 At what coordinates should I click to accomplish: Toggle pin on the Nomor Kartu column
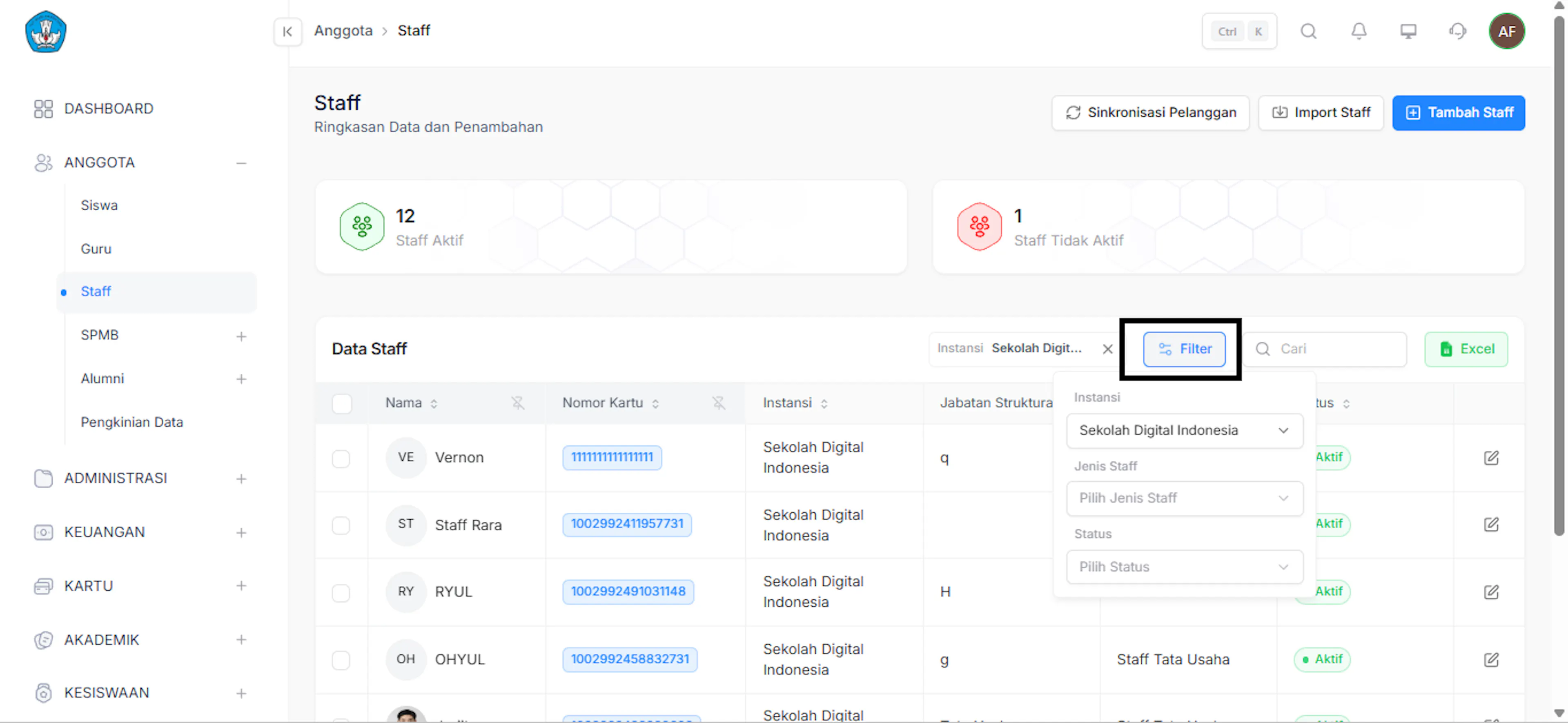719,403
